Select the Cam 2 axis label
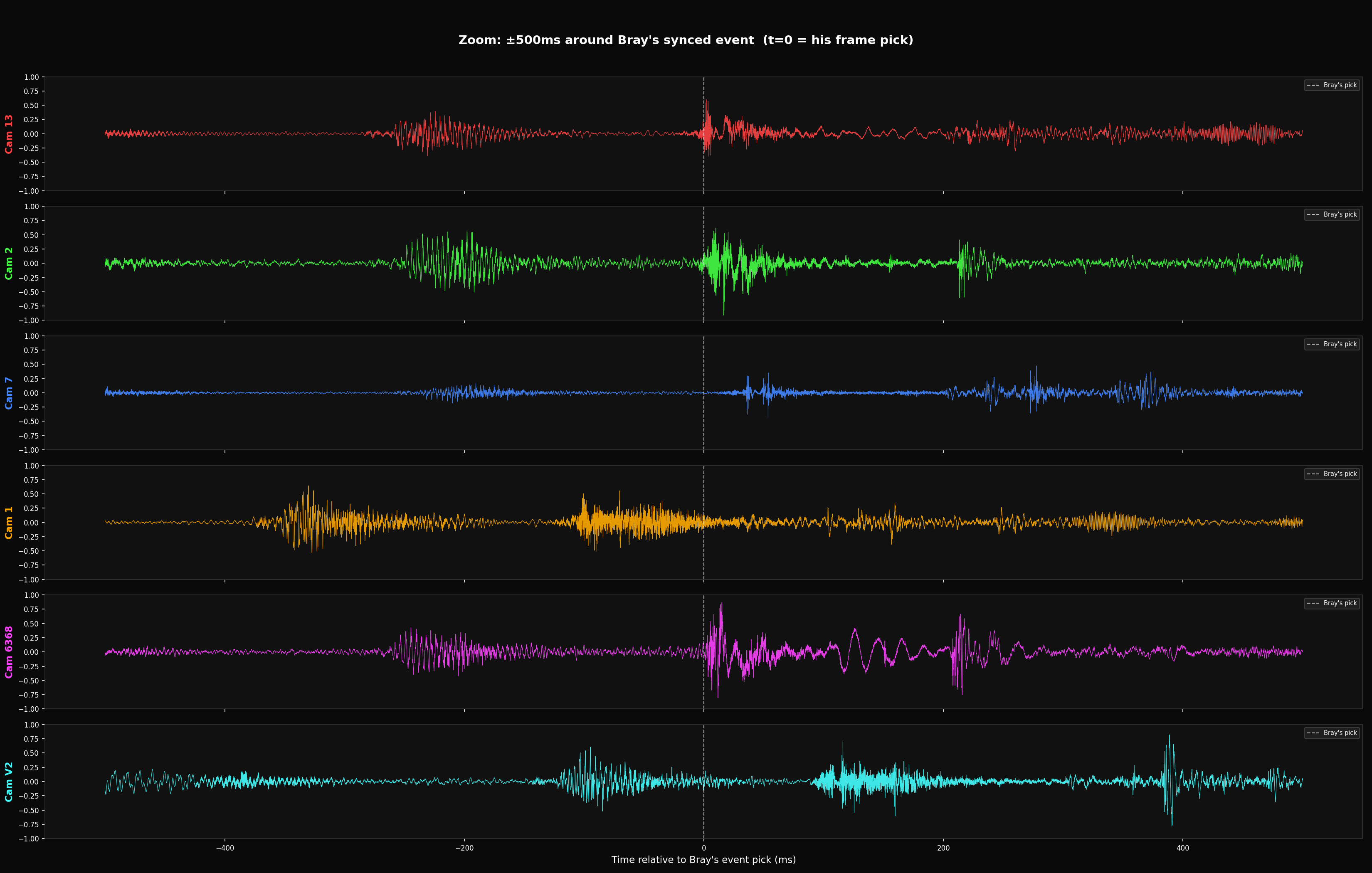The image size is (1372, 873). coord(9,263)
